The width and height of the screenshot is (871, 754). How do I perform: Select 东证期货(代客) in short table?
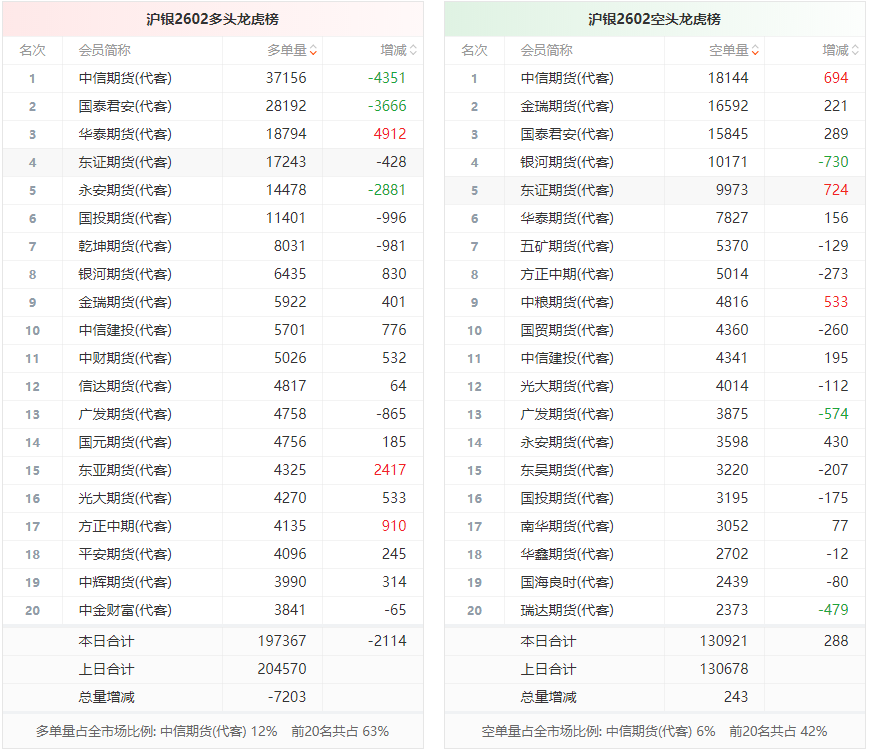(567, 190)
